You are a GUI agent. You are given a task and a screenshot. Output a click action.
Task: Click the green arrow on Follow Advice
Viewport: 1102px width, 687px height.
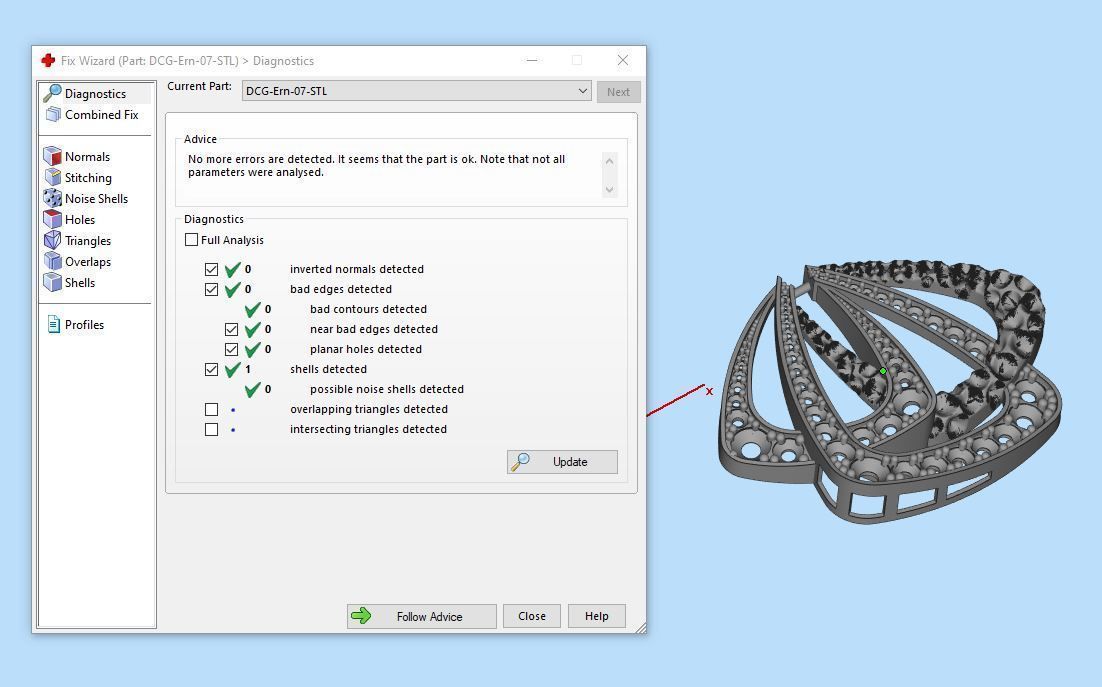(361, 616)
